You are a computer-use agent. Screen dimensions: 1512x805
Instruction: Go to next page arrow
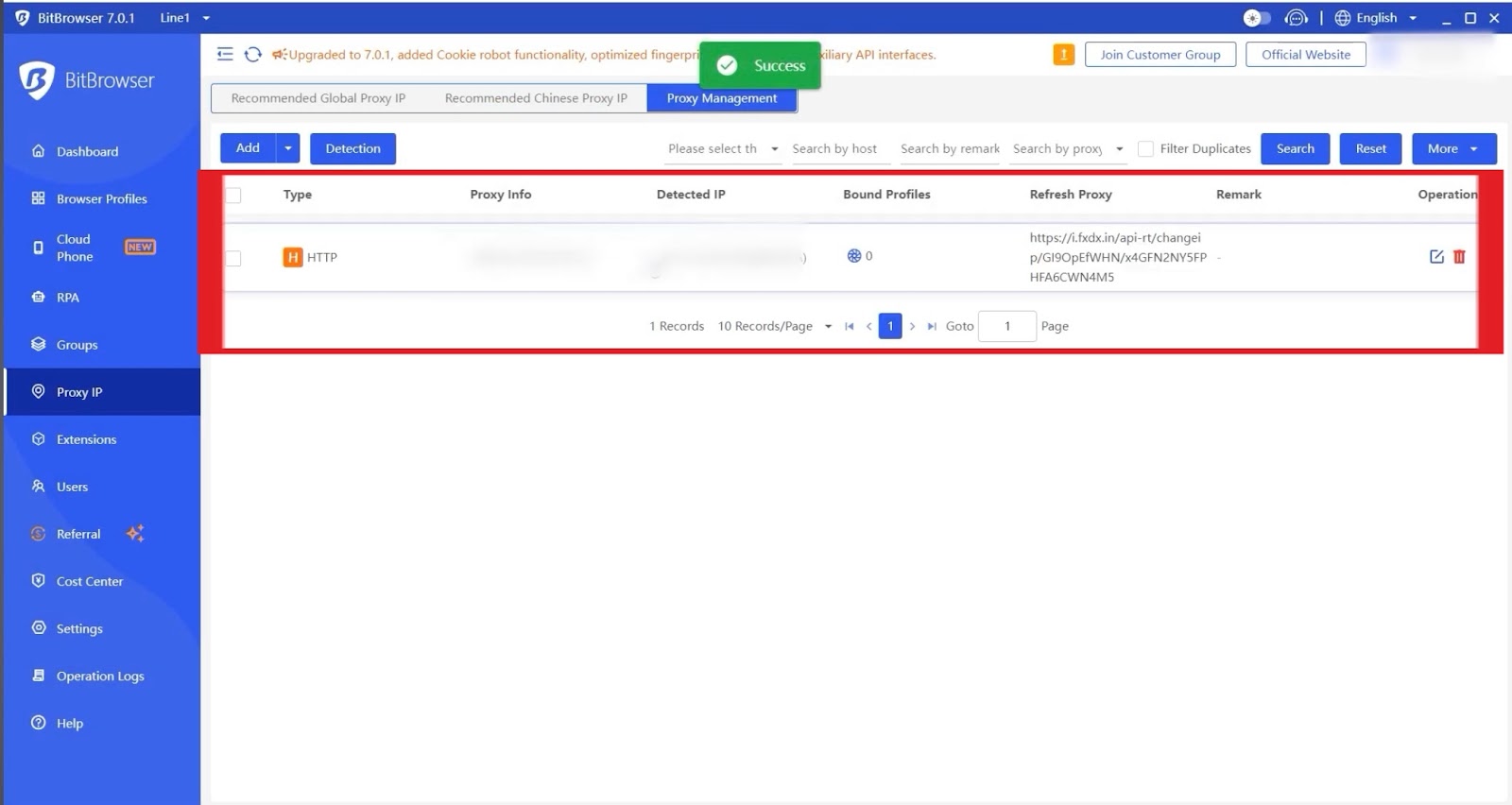coord(912,326)
